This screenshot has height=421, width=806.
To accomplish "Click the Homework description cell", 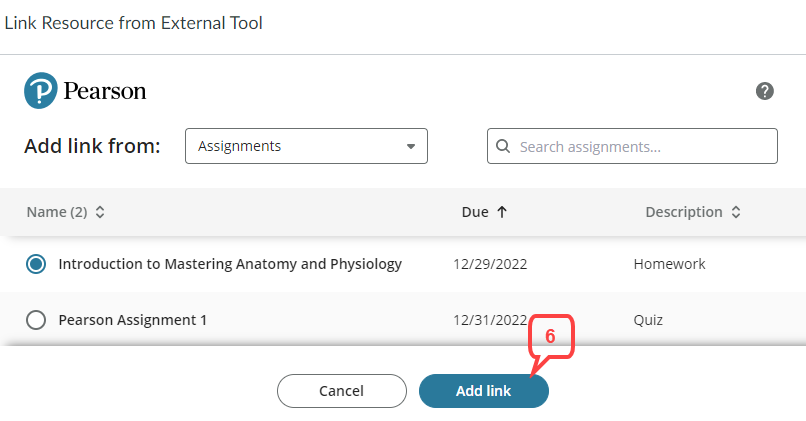I will (669, 264).
